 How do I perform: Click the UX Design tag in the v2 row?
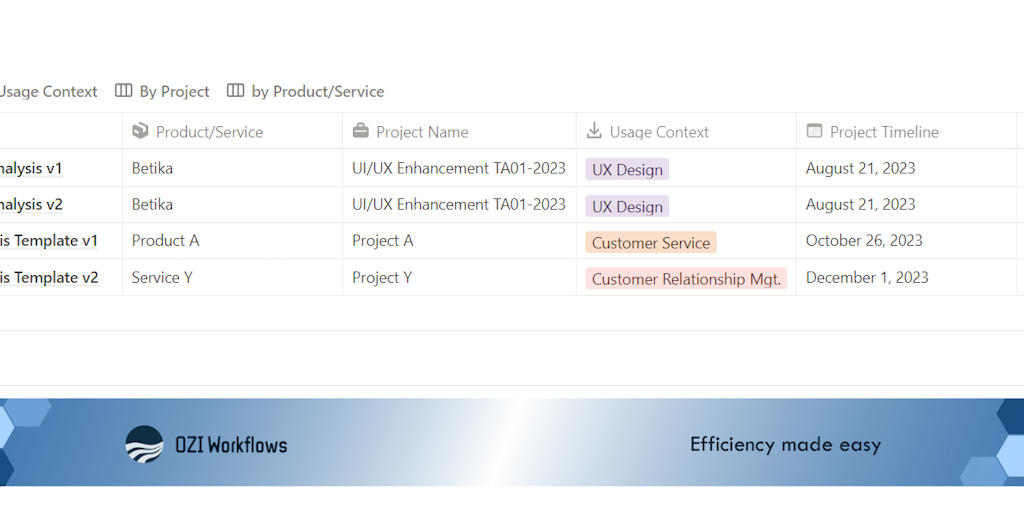point(627,206)
